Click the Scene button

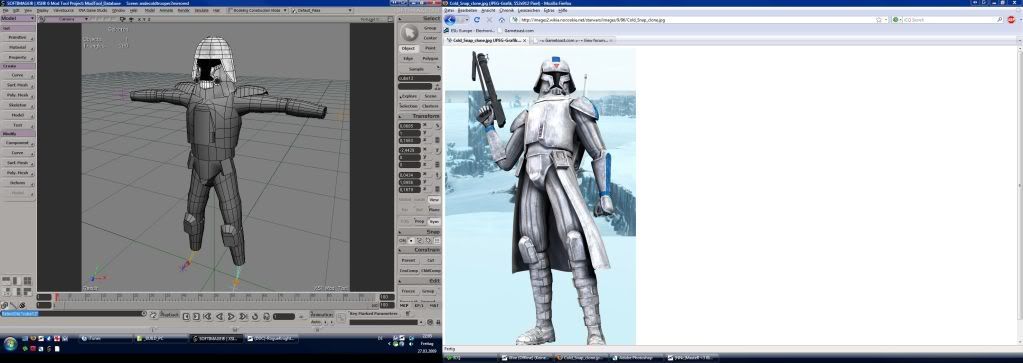coord(431,96)
